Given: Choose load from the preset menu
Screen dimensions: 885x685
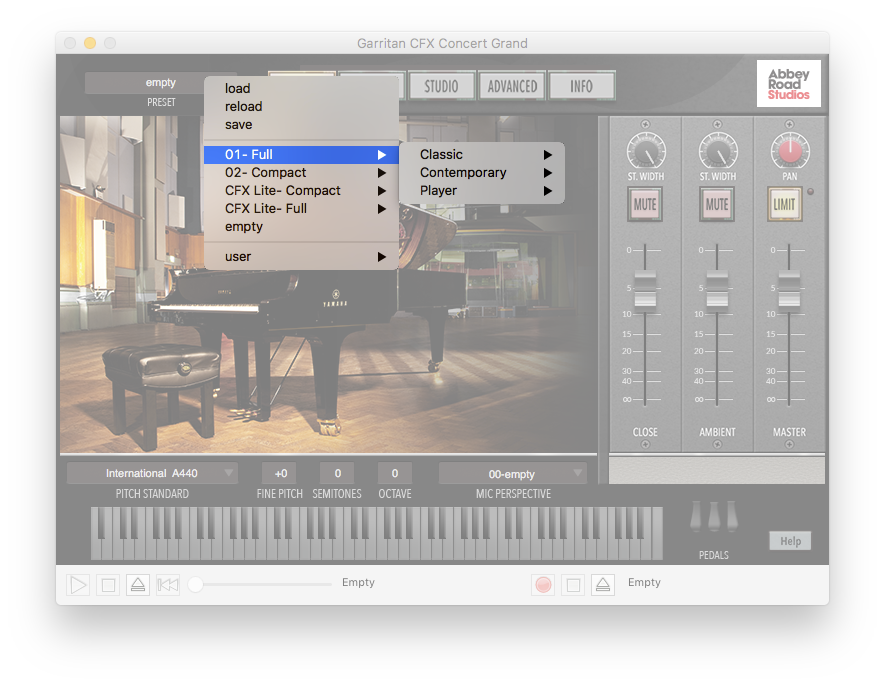Looking at the screenshot, I should click(x=301, y=89).
